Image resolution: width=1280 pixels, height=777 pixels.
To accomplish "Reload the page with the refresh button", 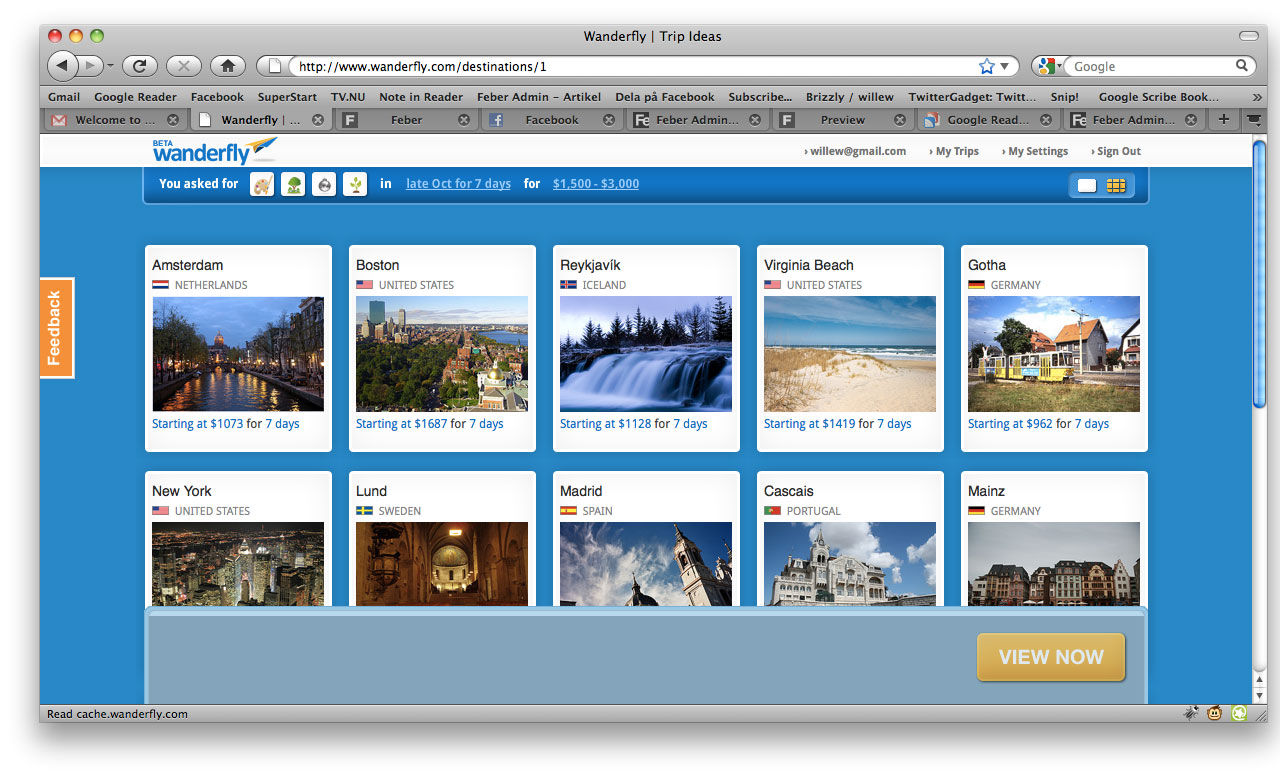I will [x=140, y=66].
